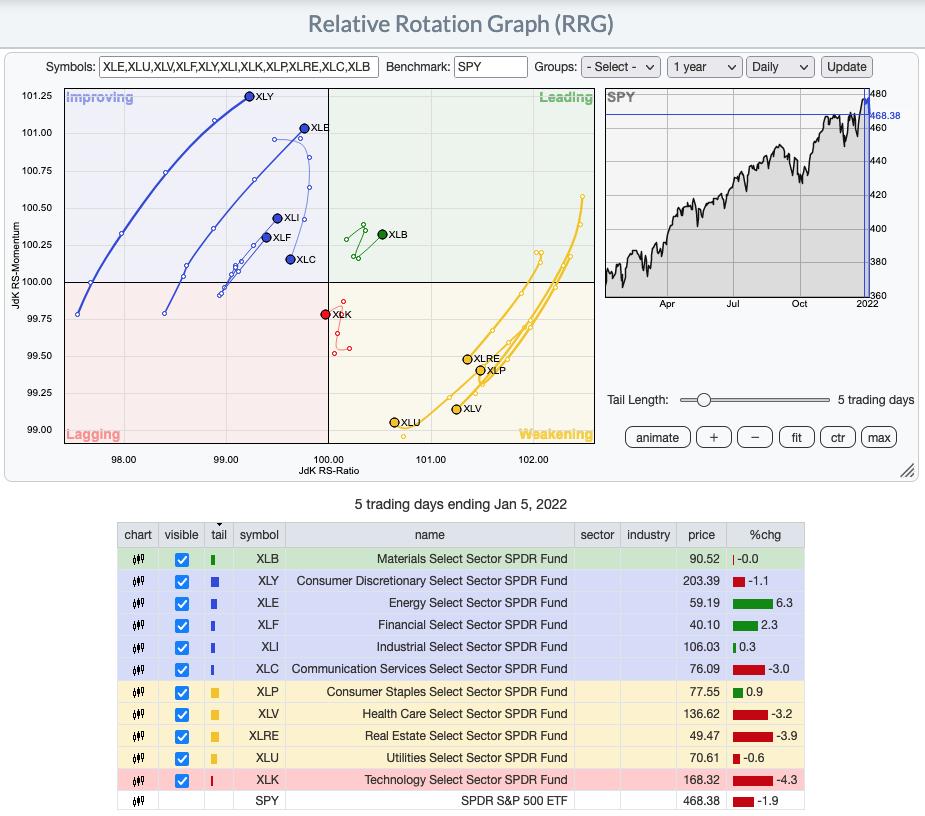
Task: Start the animate button
Action: click(657, 438)
